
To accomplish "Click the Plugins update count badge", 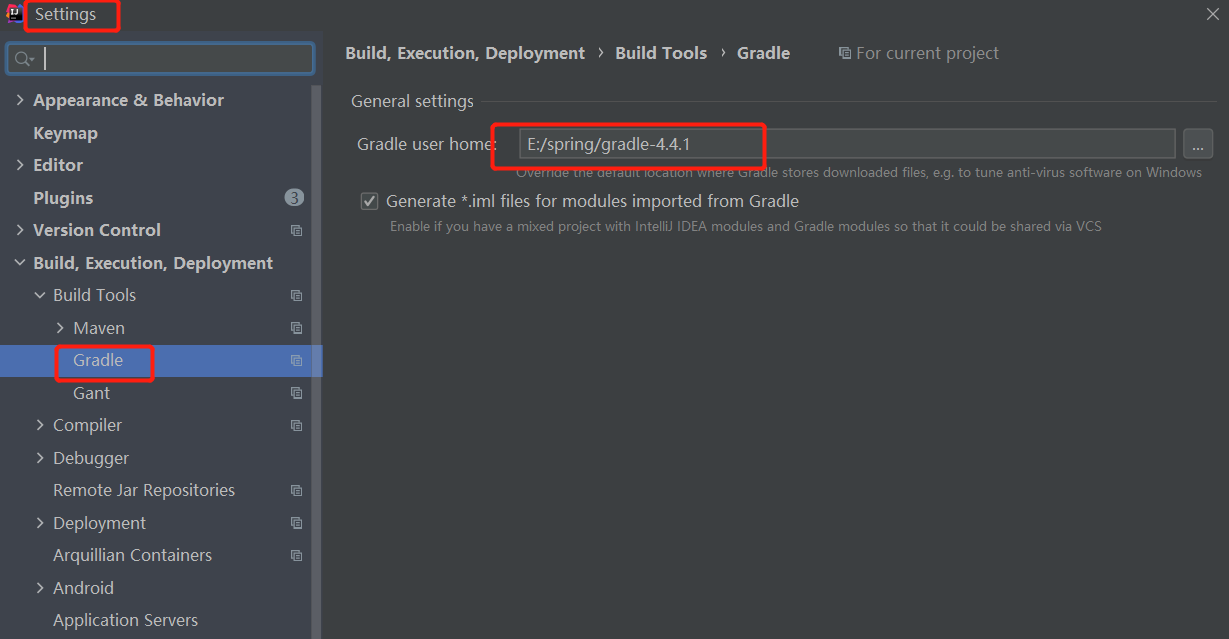I will pos(294,198).
